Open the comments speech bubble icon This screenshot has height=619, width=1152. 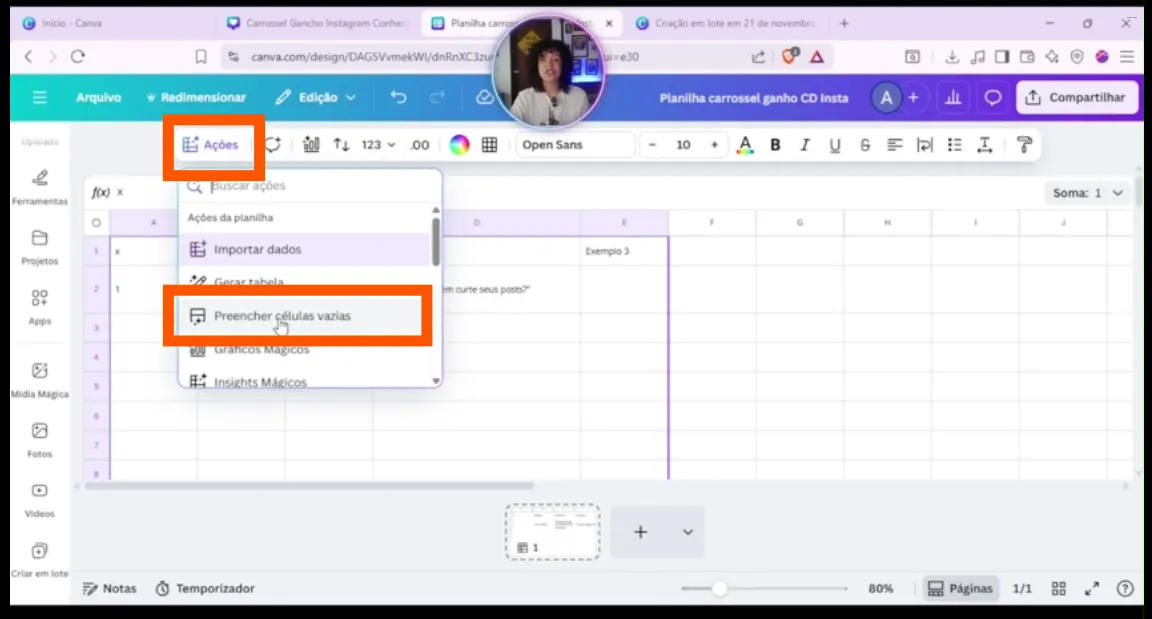coord(993,97)
